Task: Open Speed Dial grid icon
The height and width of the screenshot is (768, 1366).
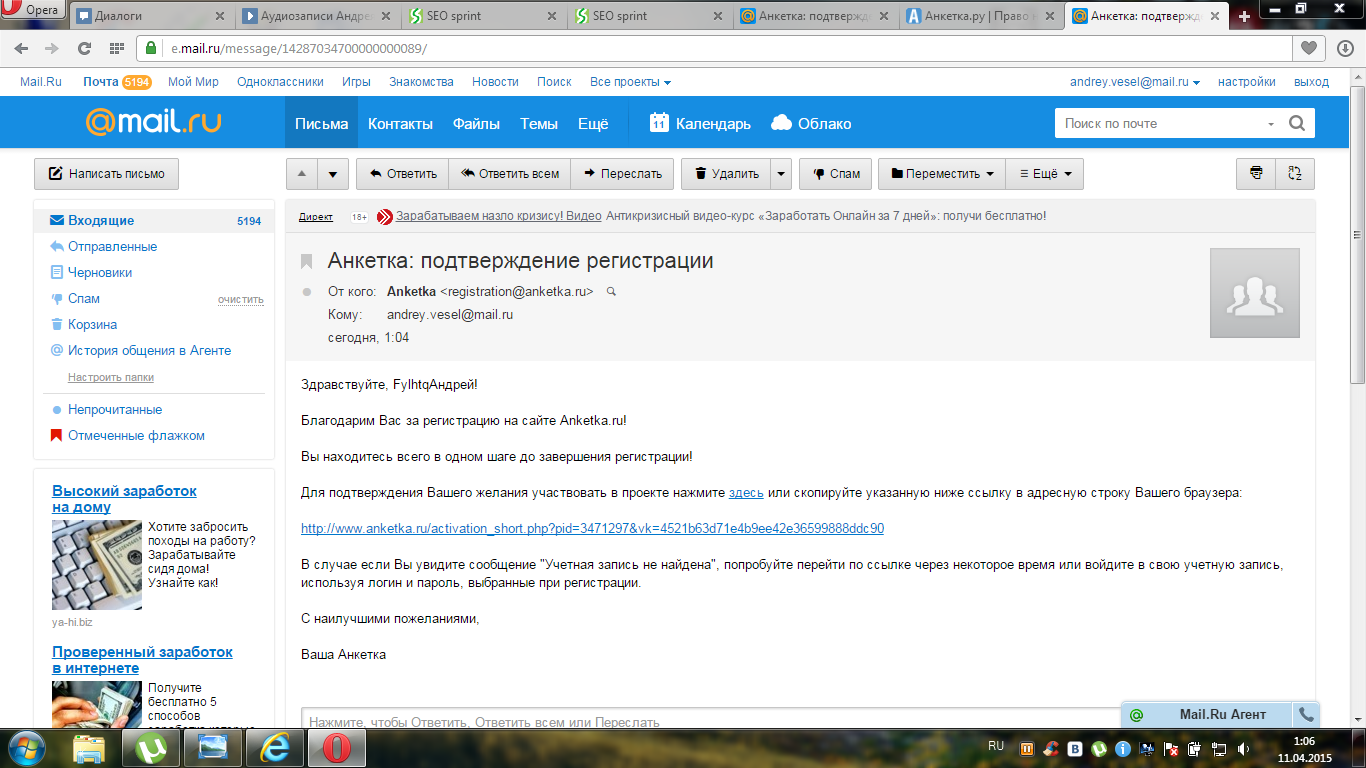Action: point(116,48)
